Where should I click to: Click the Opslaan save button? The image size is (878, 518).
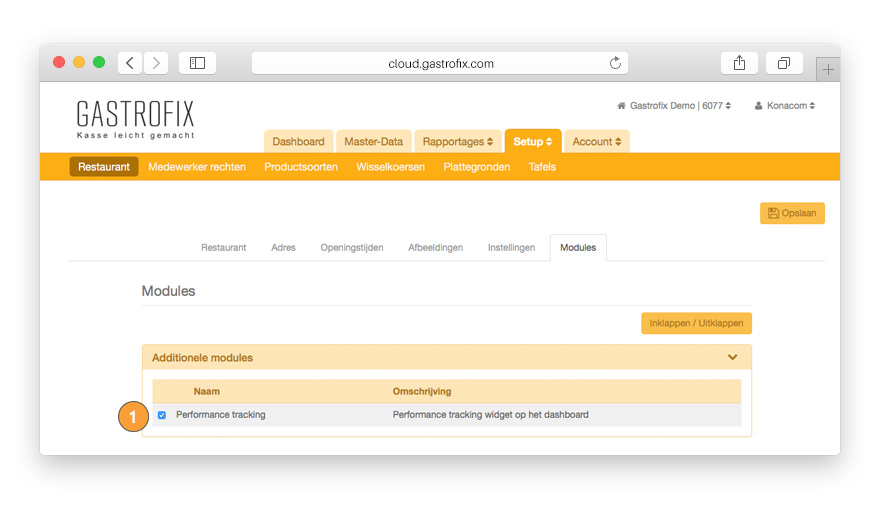[x=792, y=213]
